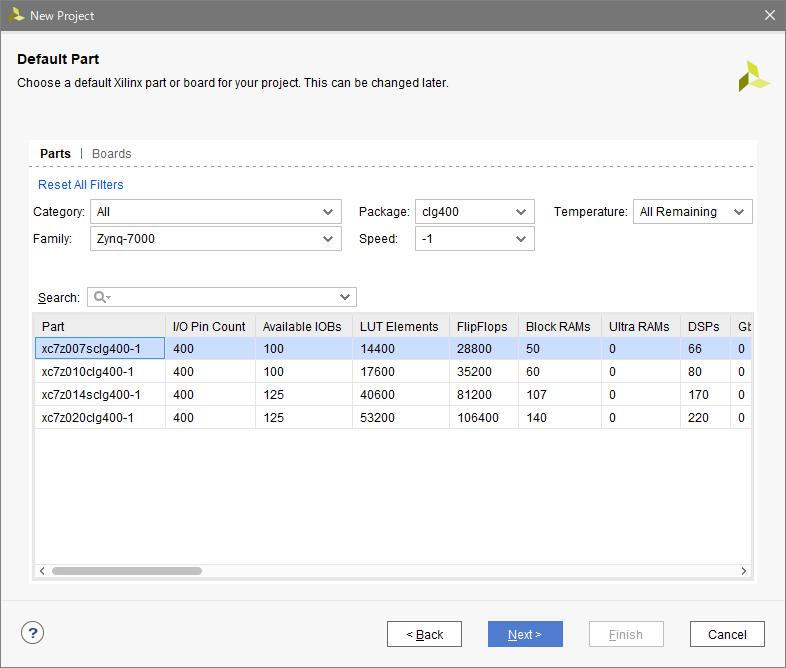Open the Temperature All Remaining dropdown
Viewport: 786px width, 668px height.
point(692,211)
